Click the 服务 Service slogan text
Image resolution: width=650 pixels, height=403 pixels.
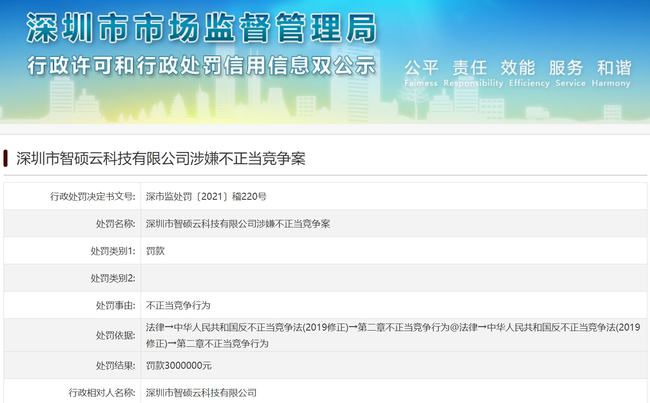pyautogui.click(x=570, y=73)
